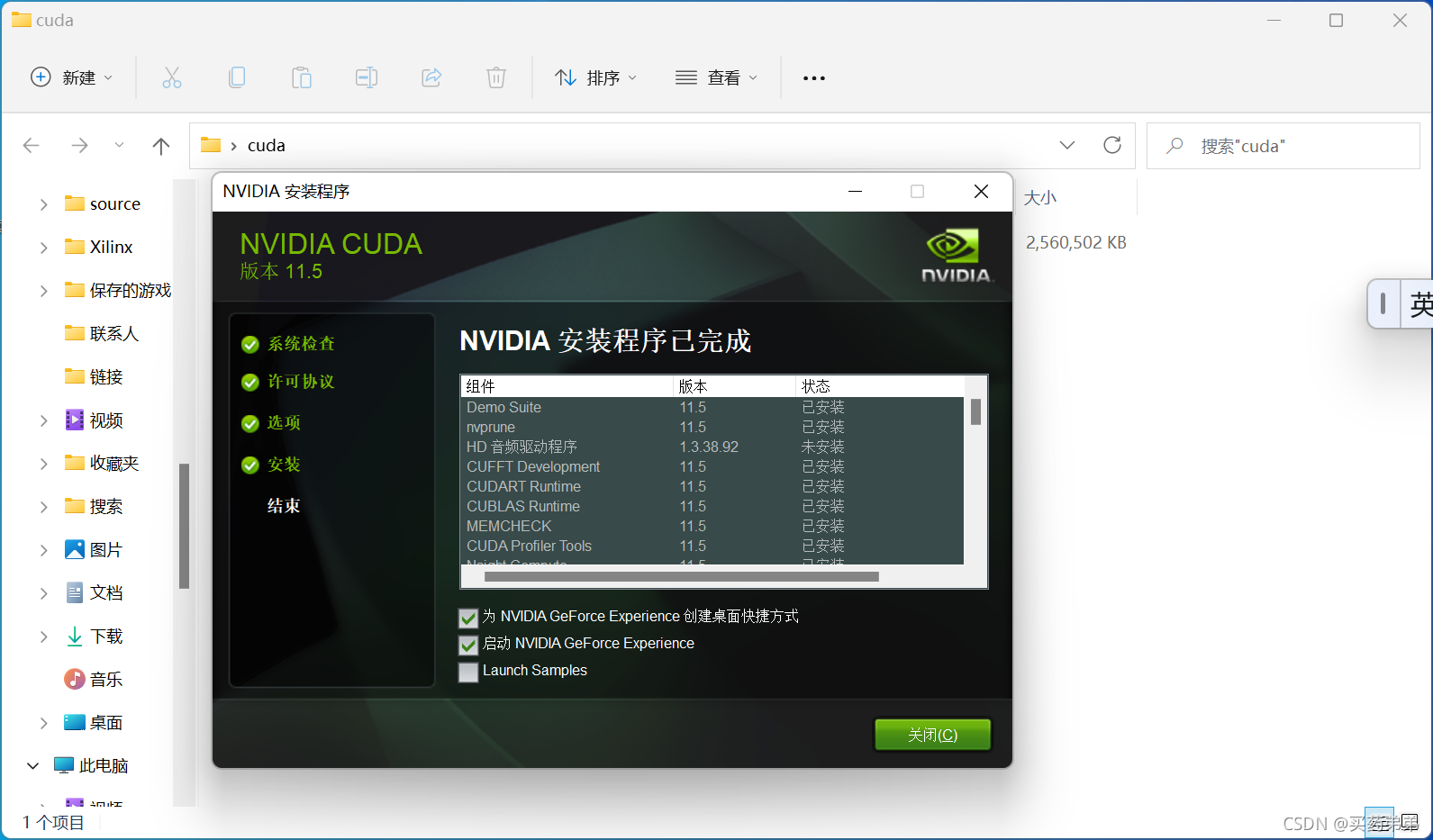Click the Delete trash icon
The height and width of the screenshot is (840, 1433).
click(x=496, y=78)
